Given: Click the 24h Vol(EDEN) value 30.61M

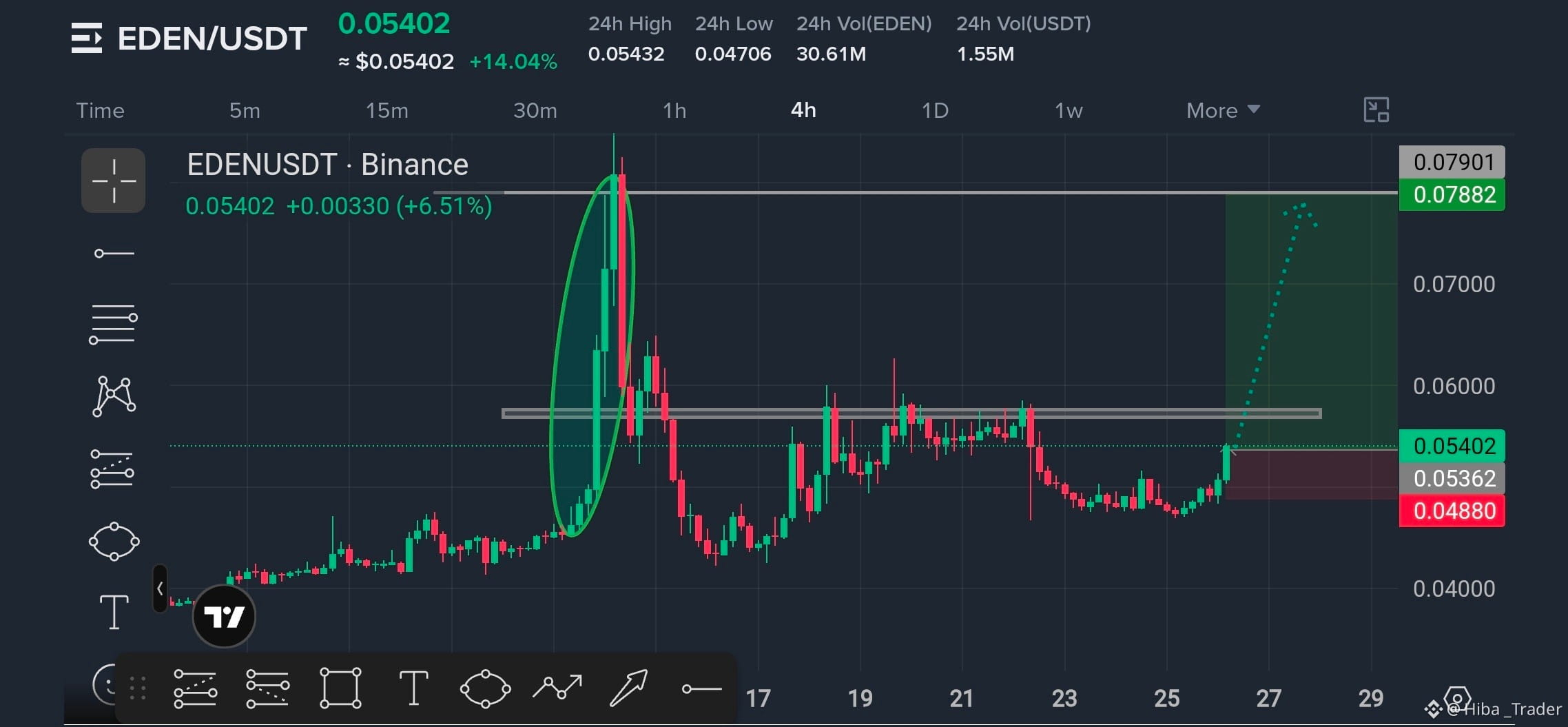Looking at the screenshot, I should pos(831,54).
